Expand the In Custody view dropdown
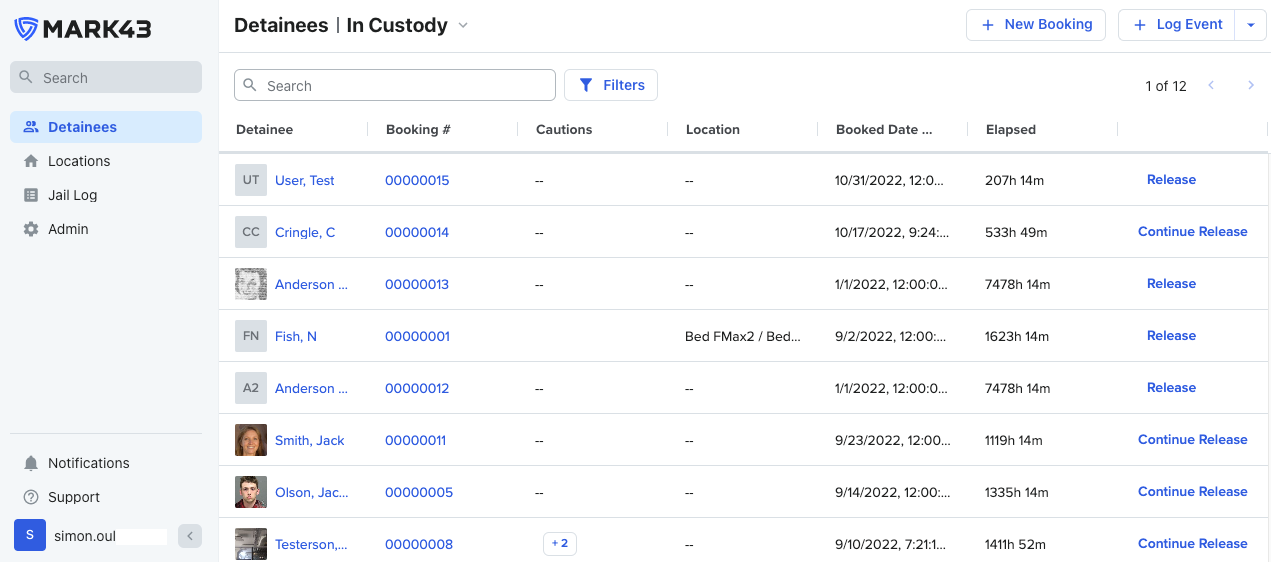Screen dimensions: 1271x562 (x=463, y=26)
